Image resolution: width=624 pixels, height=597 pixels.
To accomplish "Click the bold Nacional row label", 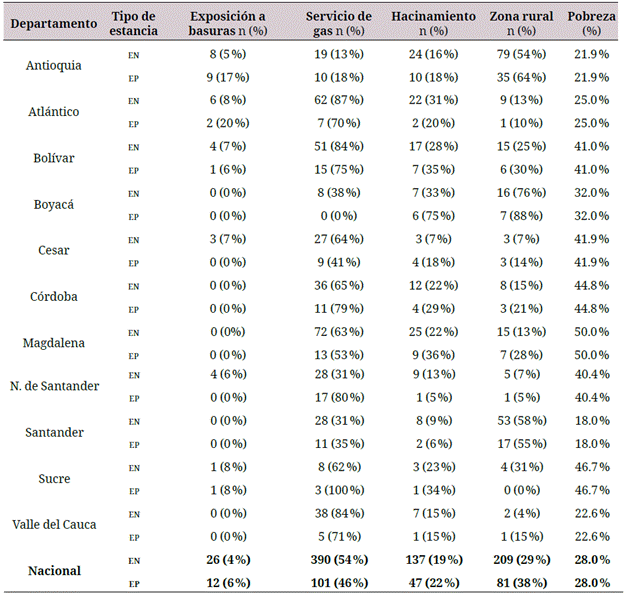I will [56, 570].
